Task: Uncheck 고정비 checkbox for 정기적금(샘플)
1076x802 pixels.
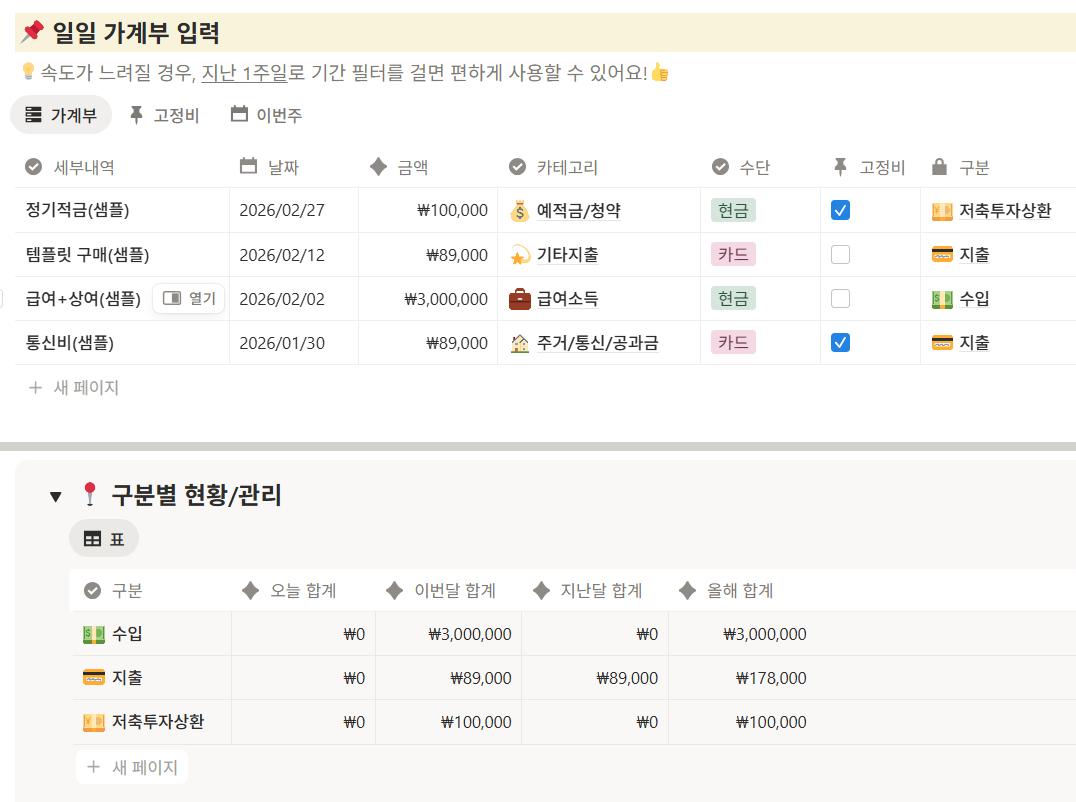Action: [x=840, y=210]
